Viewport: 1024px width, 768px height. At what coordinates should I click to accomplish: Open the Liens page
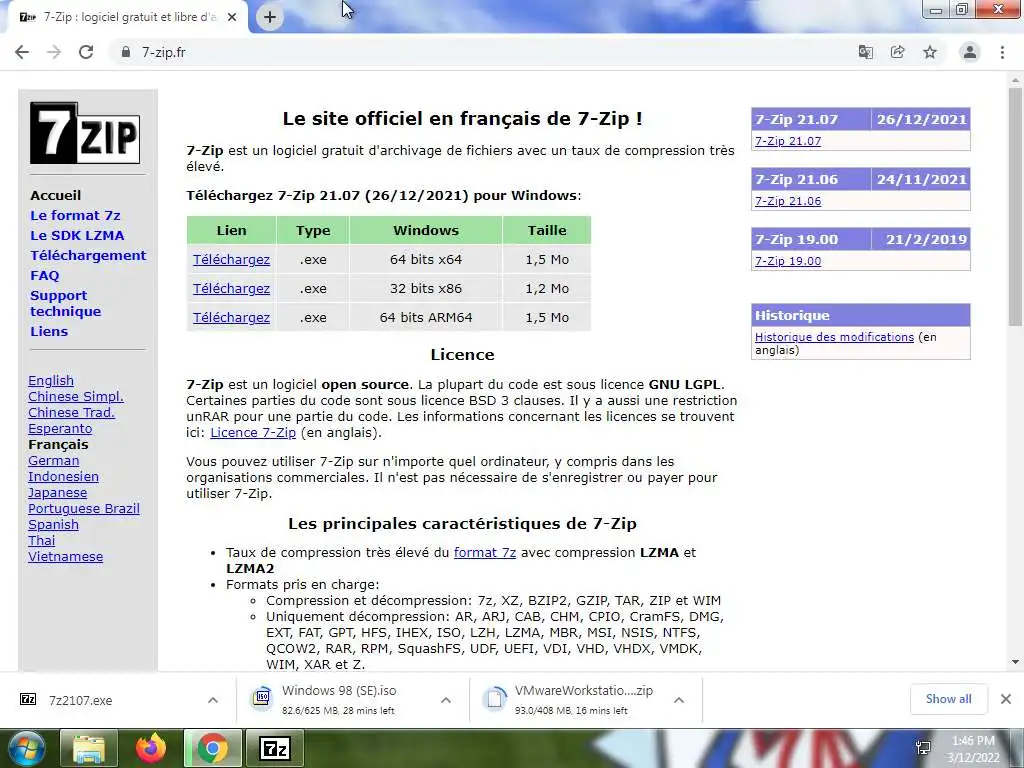(x=49, y=331)
